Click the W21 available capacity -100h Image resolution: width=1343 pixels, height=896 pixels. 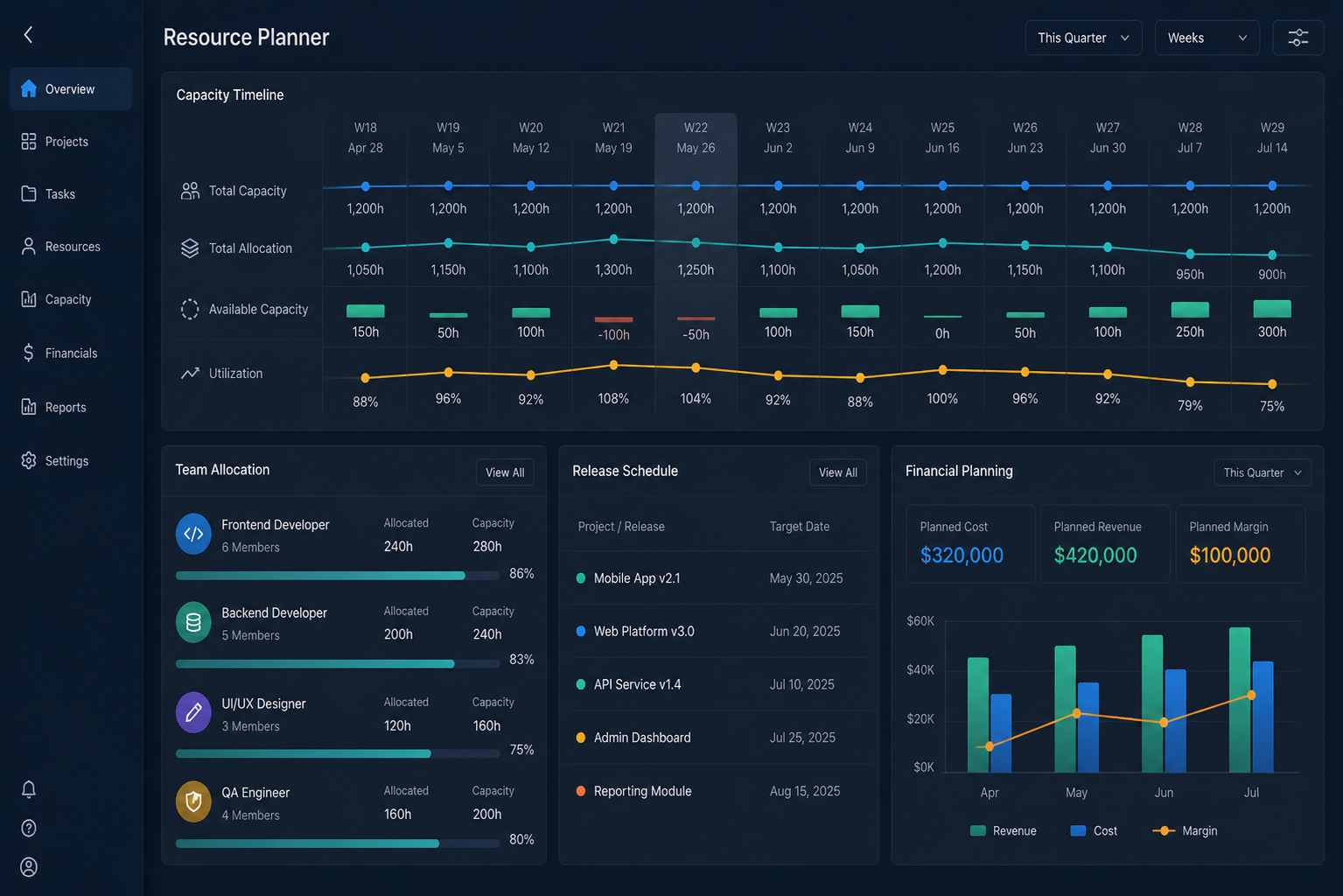click(613, 334)
